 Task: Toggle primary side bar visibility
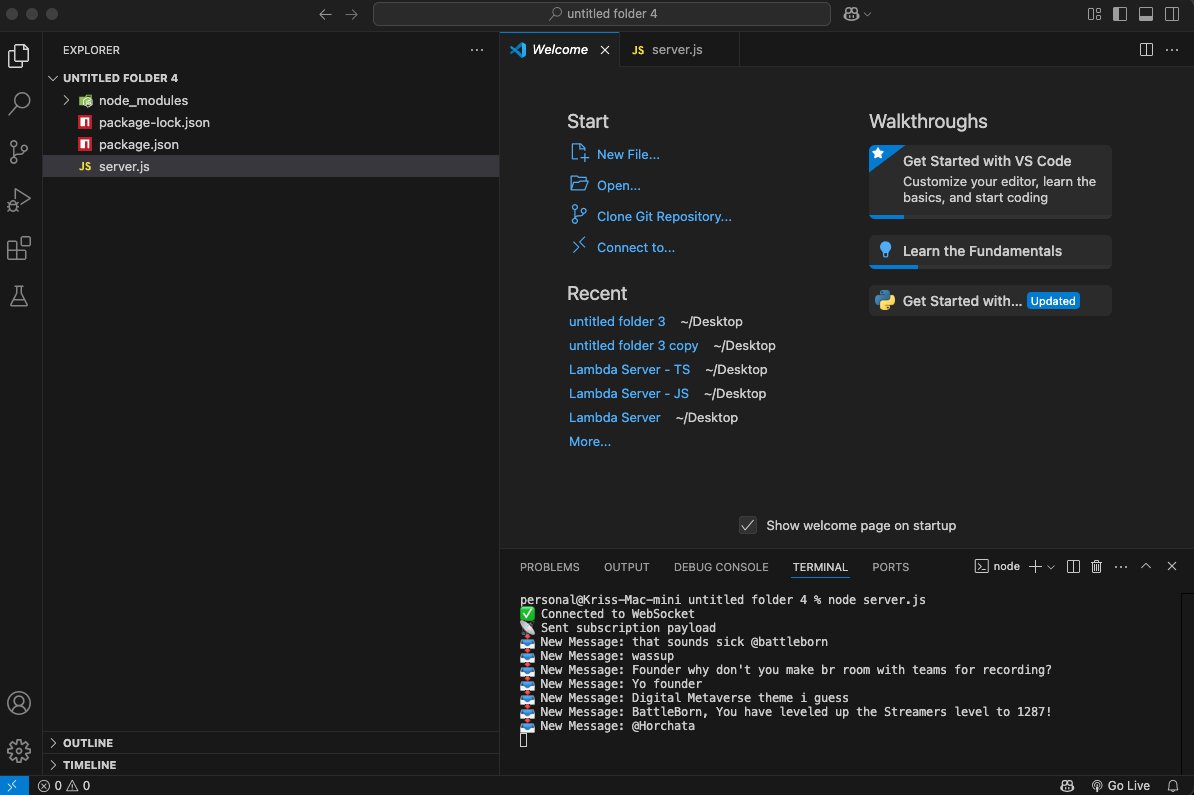click(x=1120, y=14)
